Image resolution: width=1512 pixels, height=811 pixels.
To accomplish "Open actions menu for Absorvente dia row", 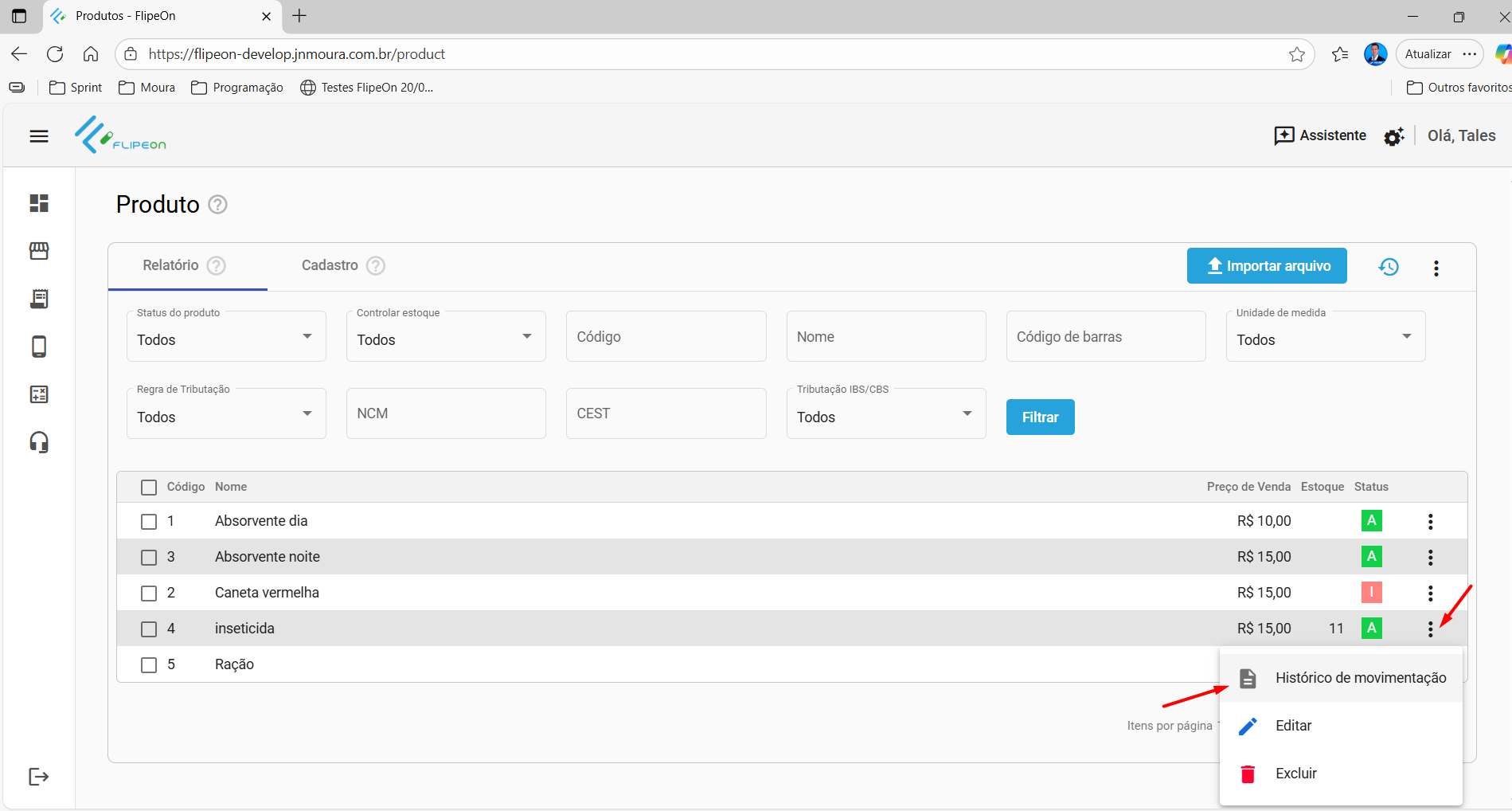I will tap(1430, 522).
